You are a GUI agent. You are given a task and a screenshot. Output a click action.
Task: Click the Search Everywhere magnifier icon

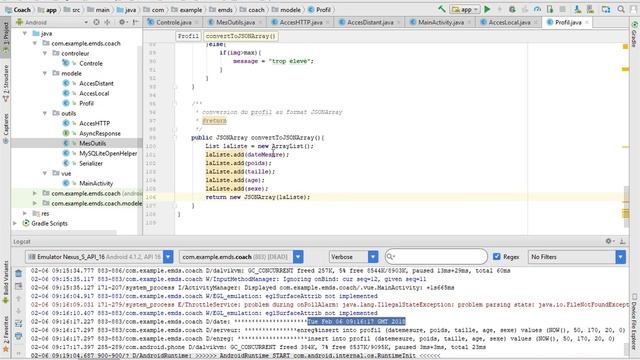click(621, 9)
